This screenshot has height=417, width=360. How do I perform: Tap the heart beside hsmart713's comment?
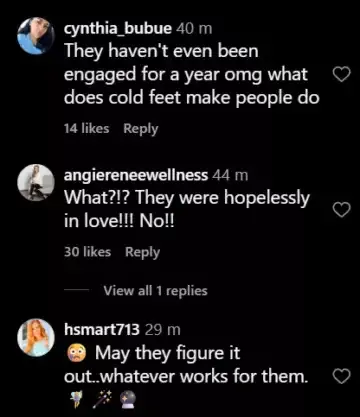[342, 377]
